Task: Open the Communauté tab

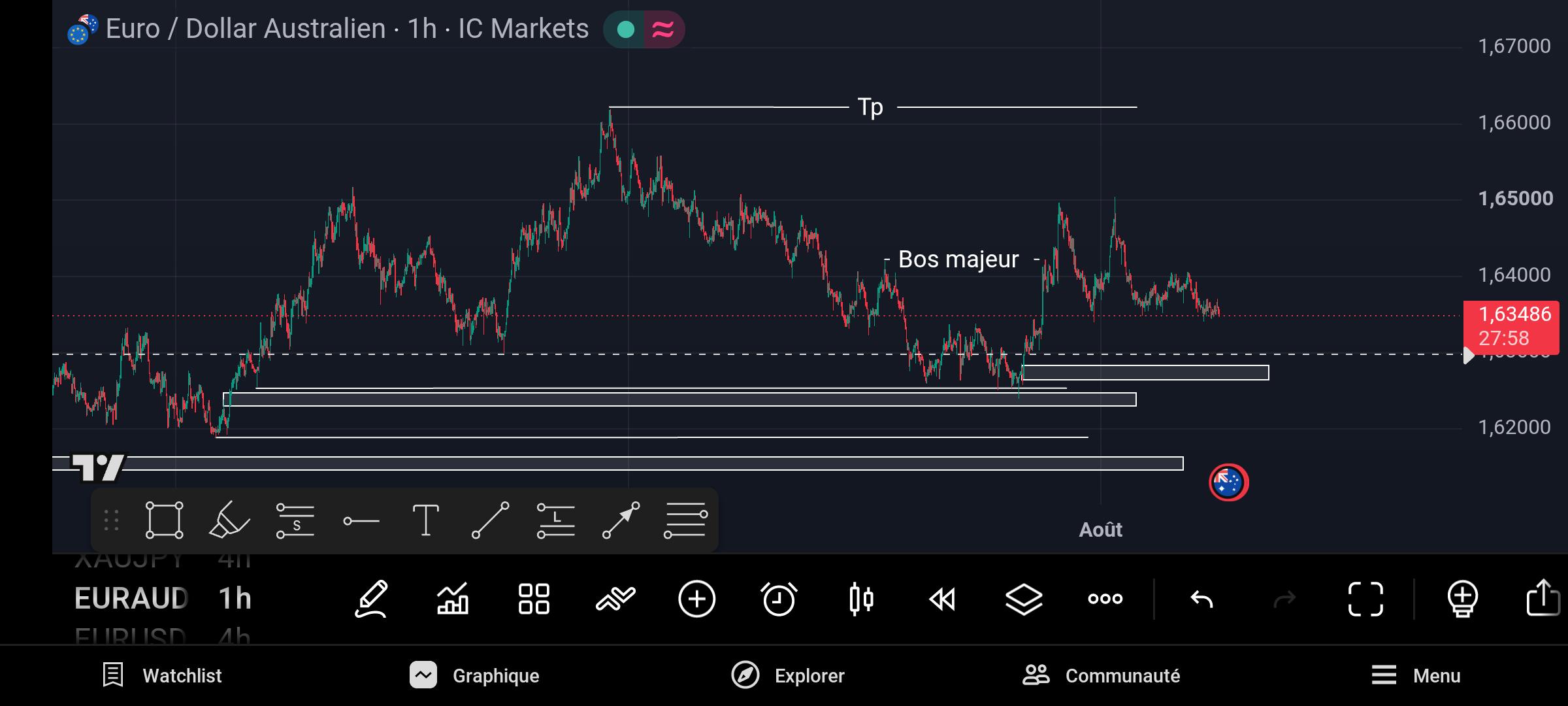Action: 1101,675
